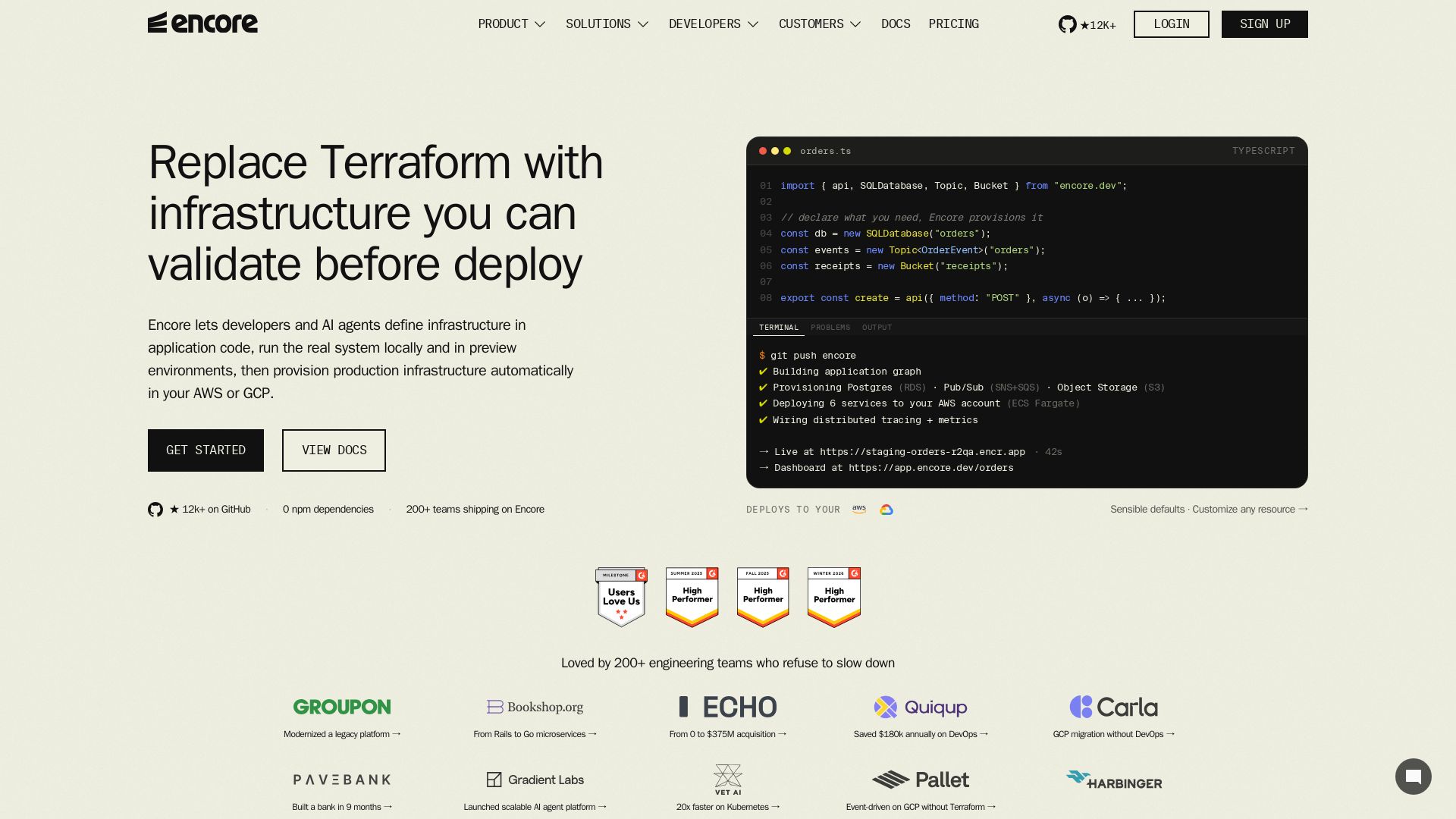Click 0 npm dependencies text
This screenshot has height=819, width=1456.
coord(328,510)
